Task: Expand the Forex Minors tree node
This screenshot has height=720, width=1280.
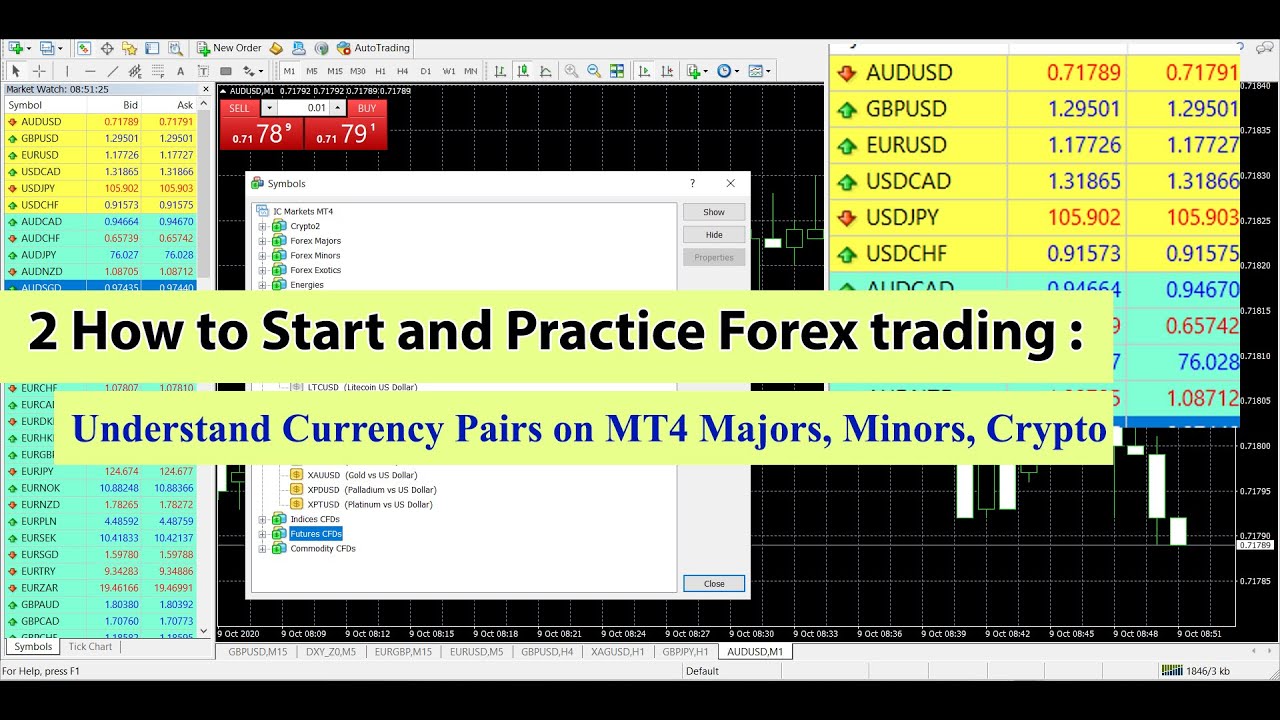Action: click(263, 256)
